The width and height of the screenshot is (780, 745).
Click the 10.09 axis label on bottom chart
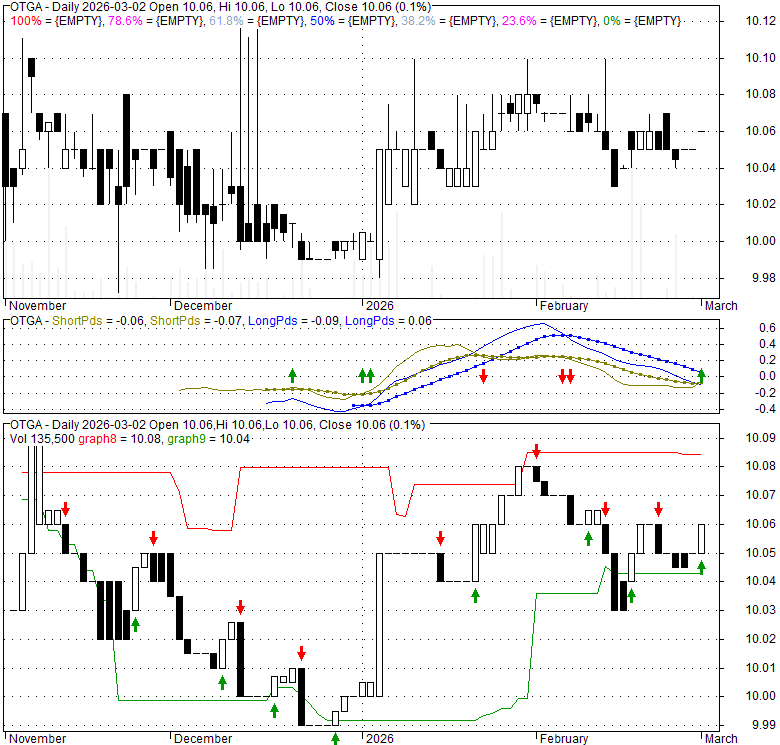pyautogui.click(x=761, y=438)
